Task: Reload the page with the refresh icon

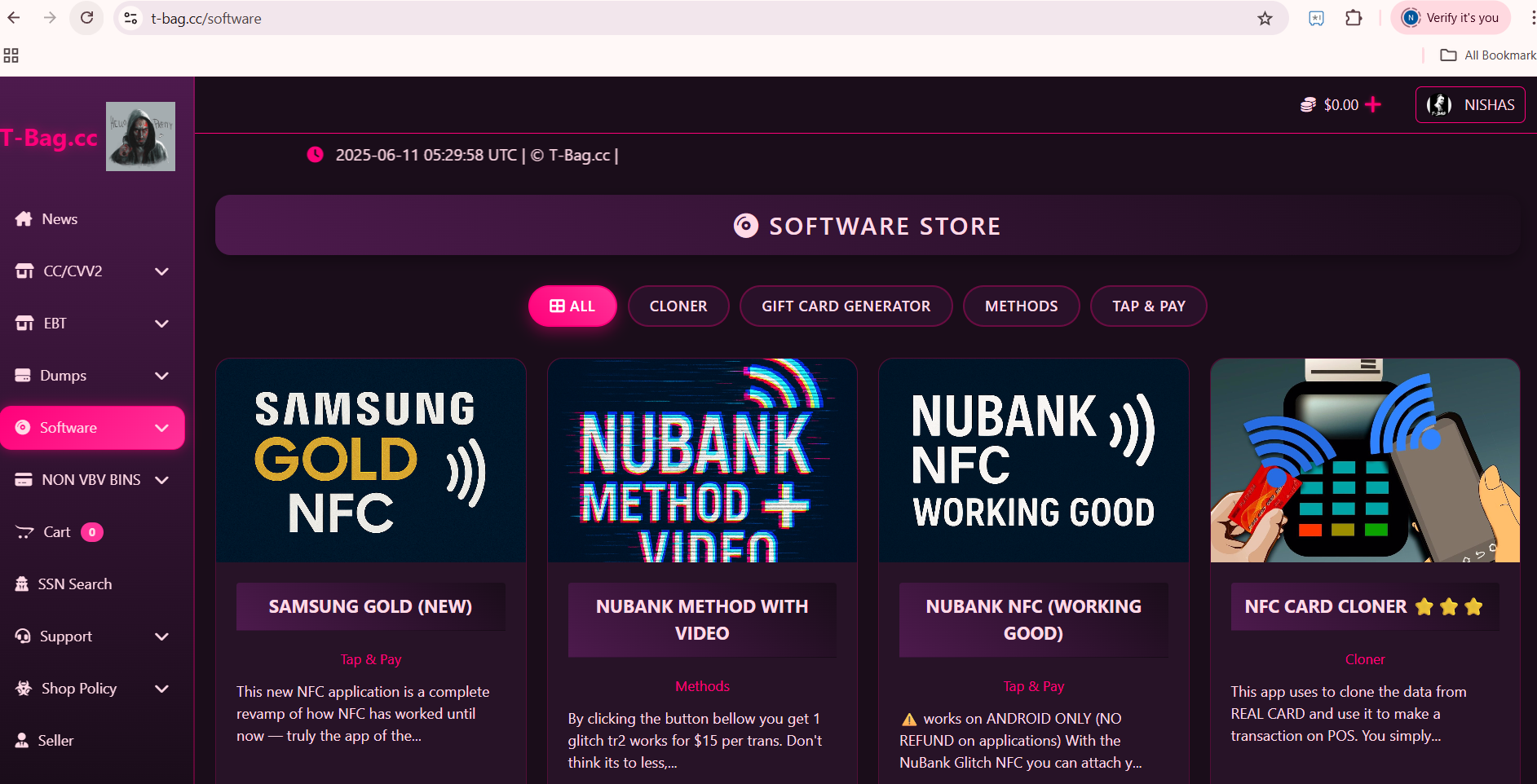Action: tap(86, 18)
